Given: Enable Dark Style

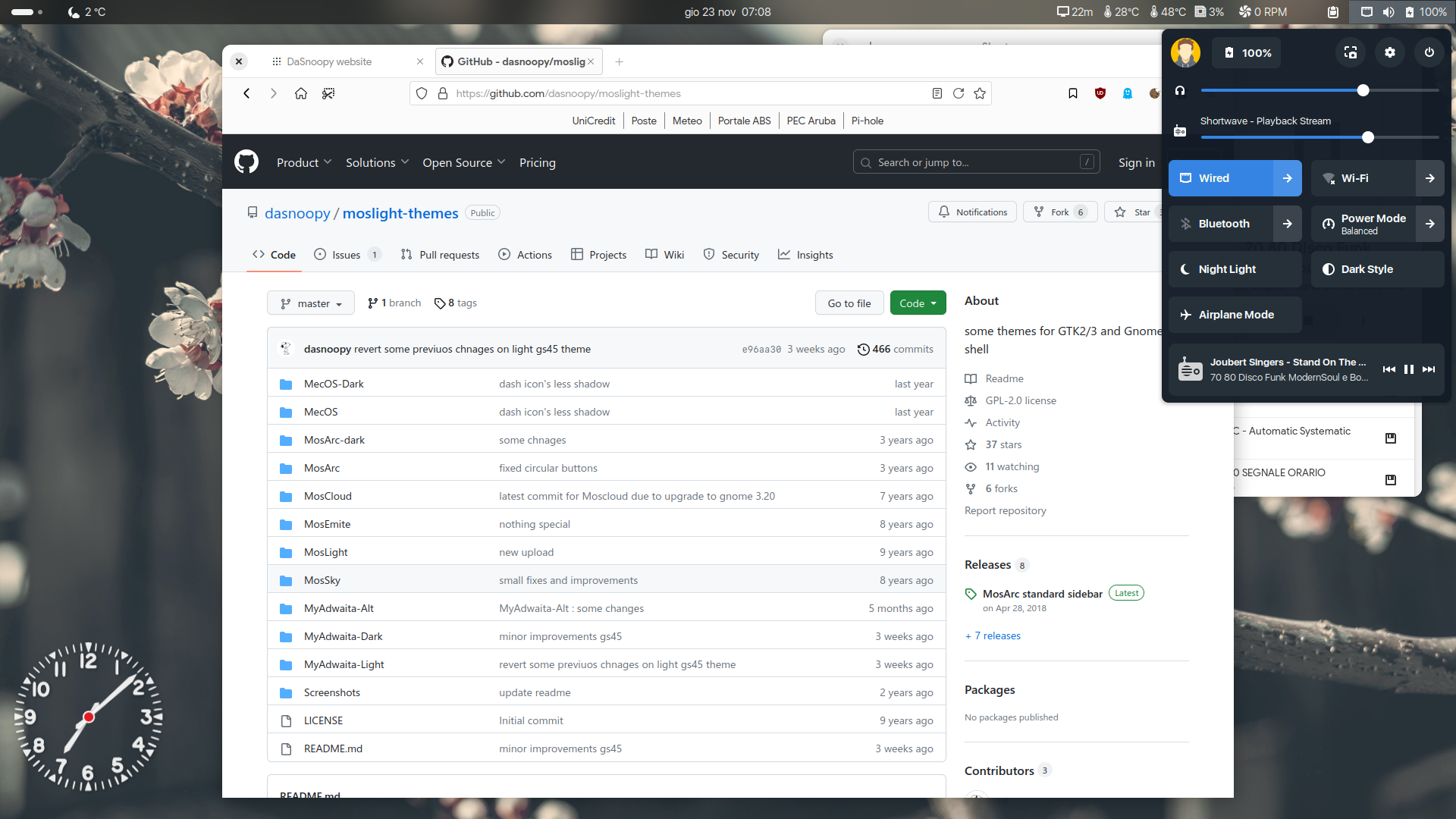Looking at the screenshot, I should pyautogui.click(x=1378, y=269).
